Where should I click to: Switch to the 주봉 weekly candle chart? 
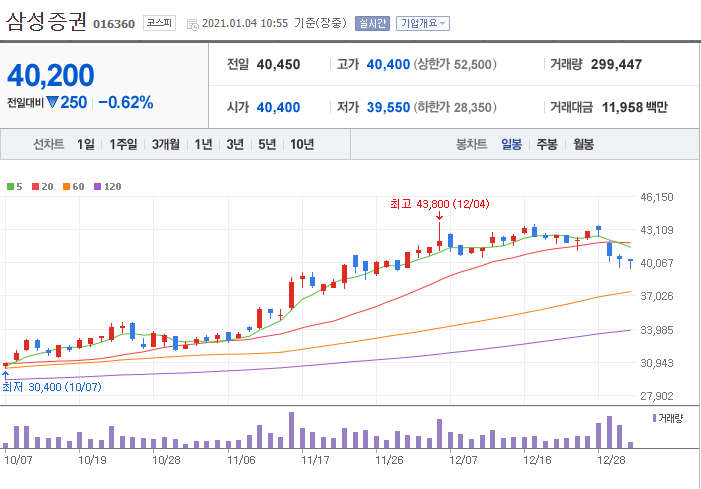547,144
